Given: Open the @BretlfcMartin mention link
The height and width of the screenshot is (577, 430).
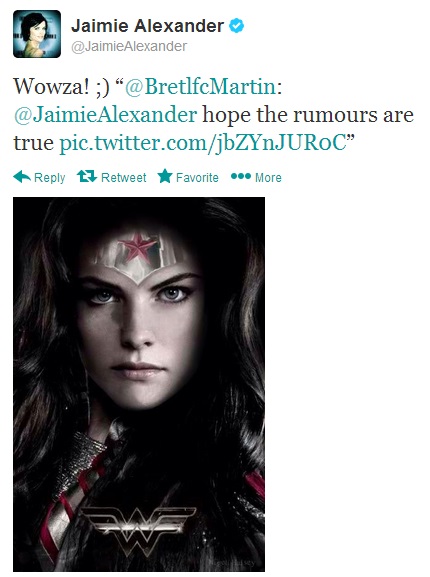Looking at the screenshot, I should pyautogui.click(x=201, y=87).
